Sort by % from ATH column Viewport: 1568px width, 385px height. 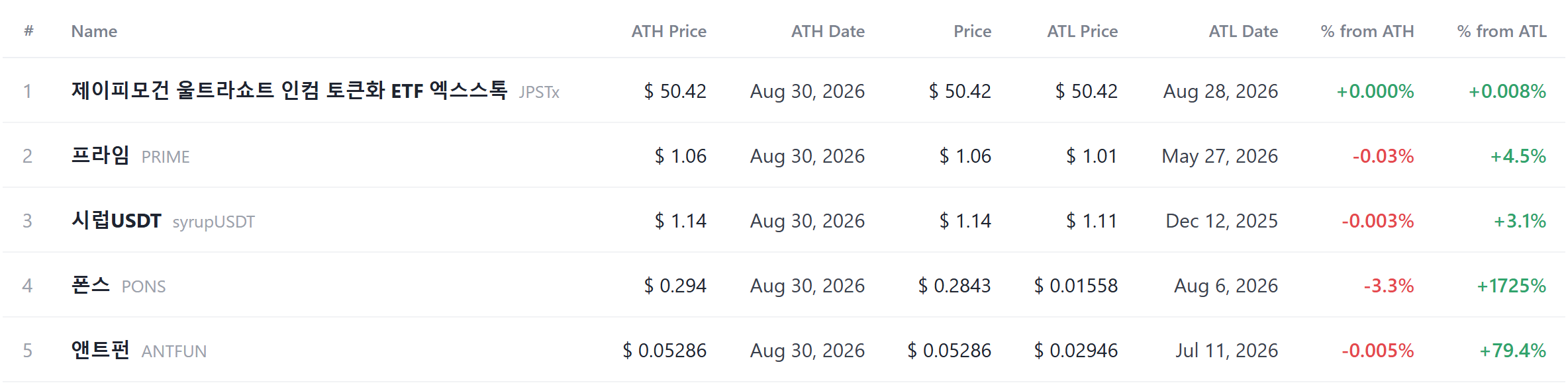(x=1367, y=31)
